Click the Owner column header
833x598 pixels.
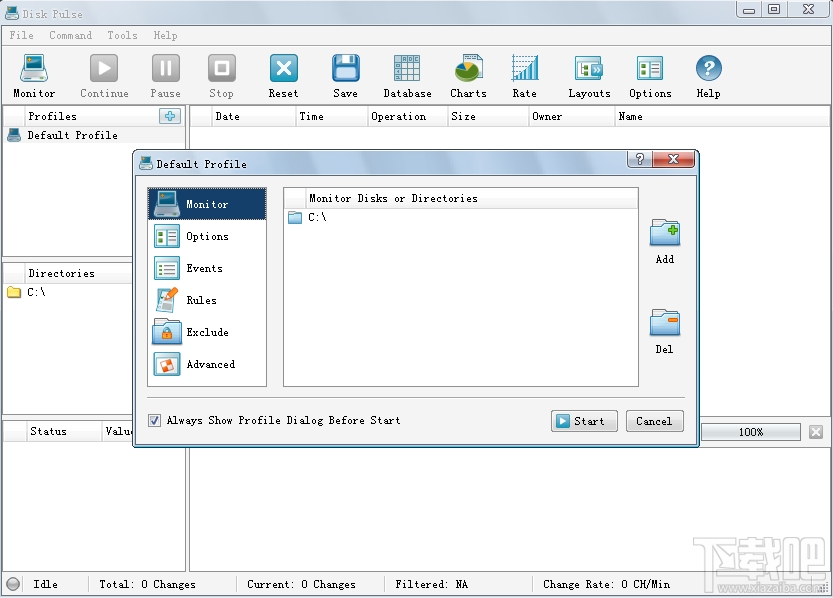571,116
